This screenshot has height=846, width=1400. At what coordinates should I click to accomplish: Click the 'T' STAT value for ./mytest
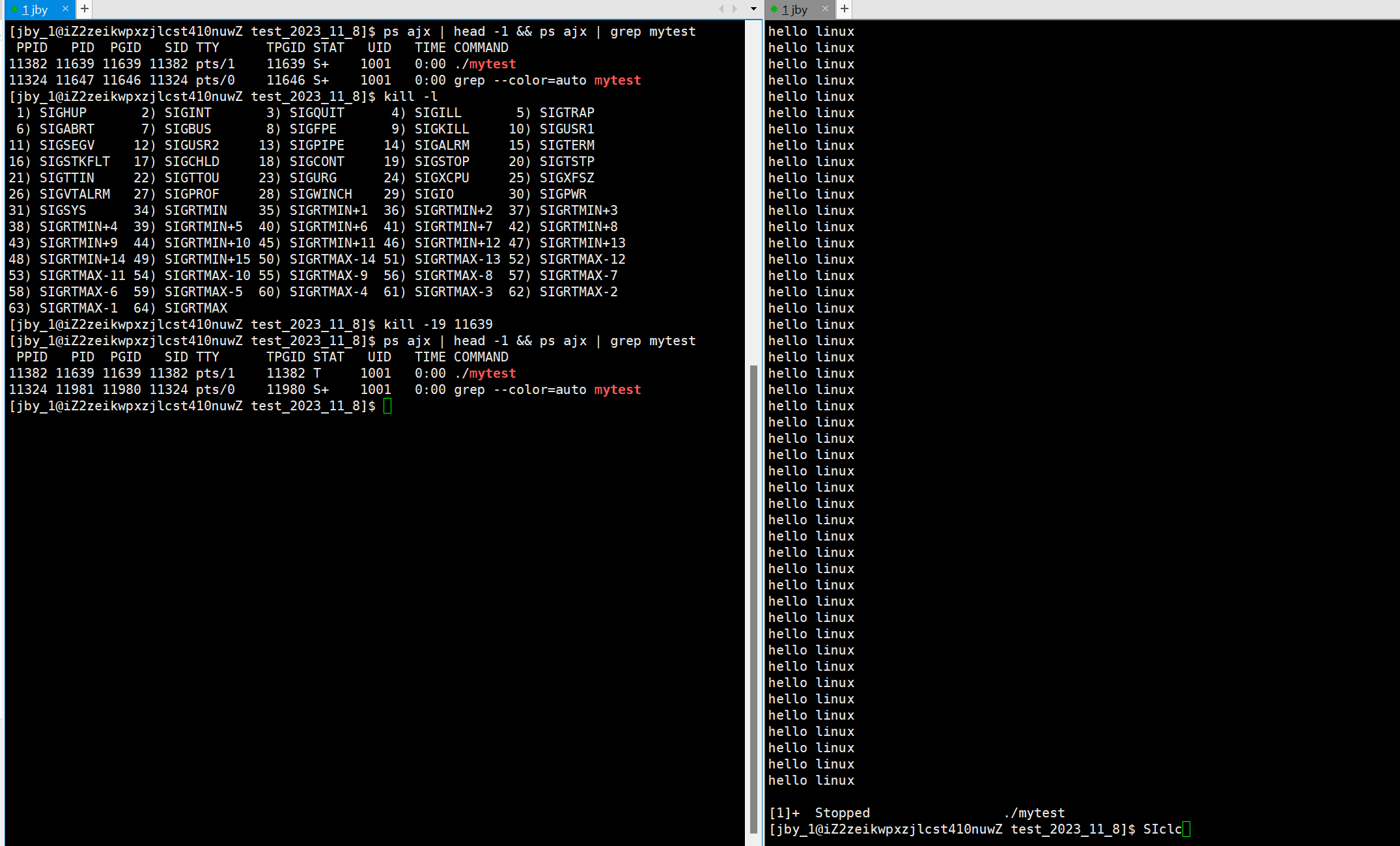[x=317, y=373]
